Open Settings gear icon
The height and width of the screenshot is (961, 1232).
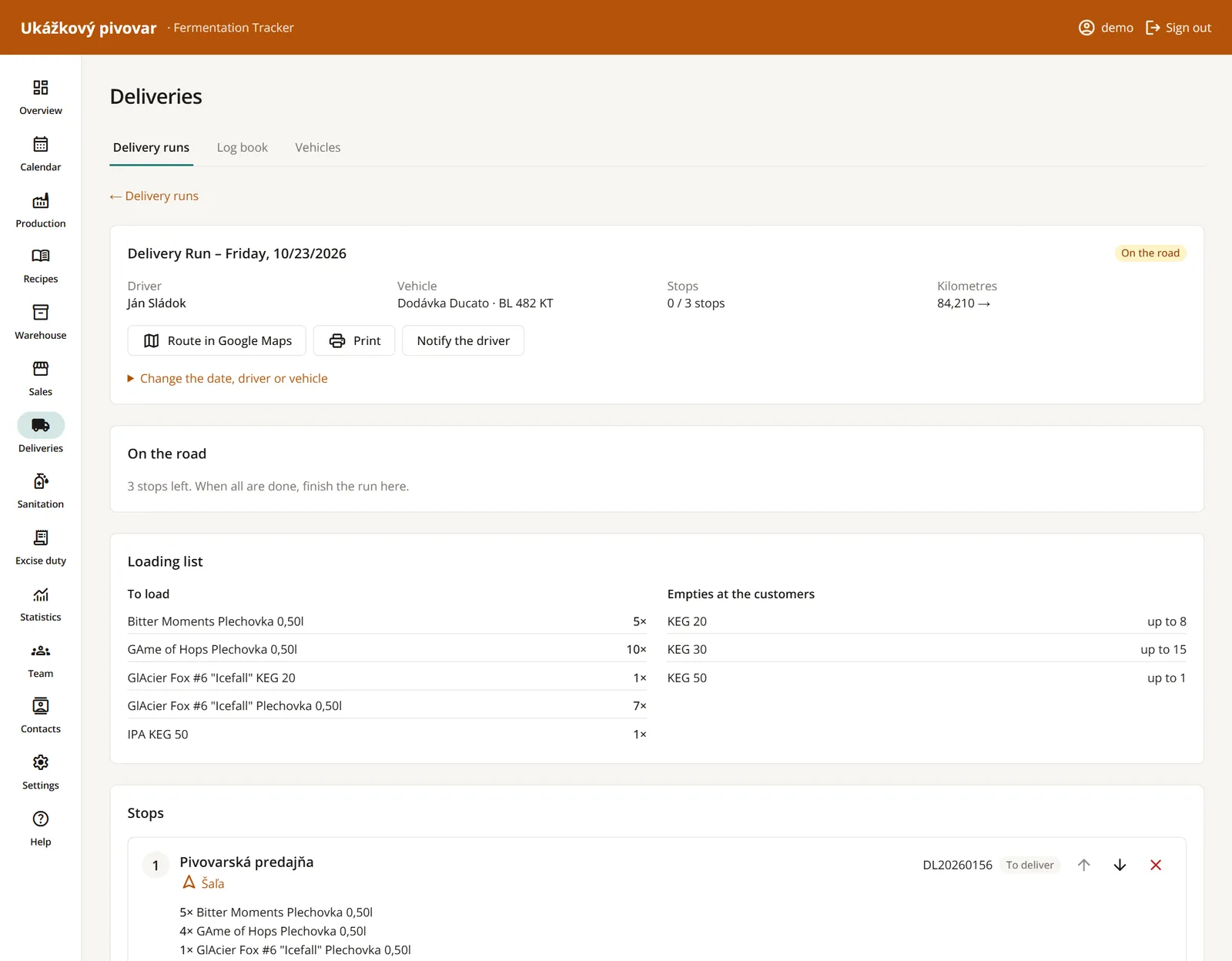(x=41, y=762)
